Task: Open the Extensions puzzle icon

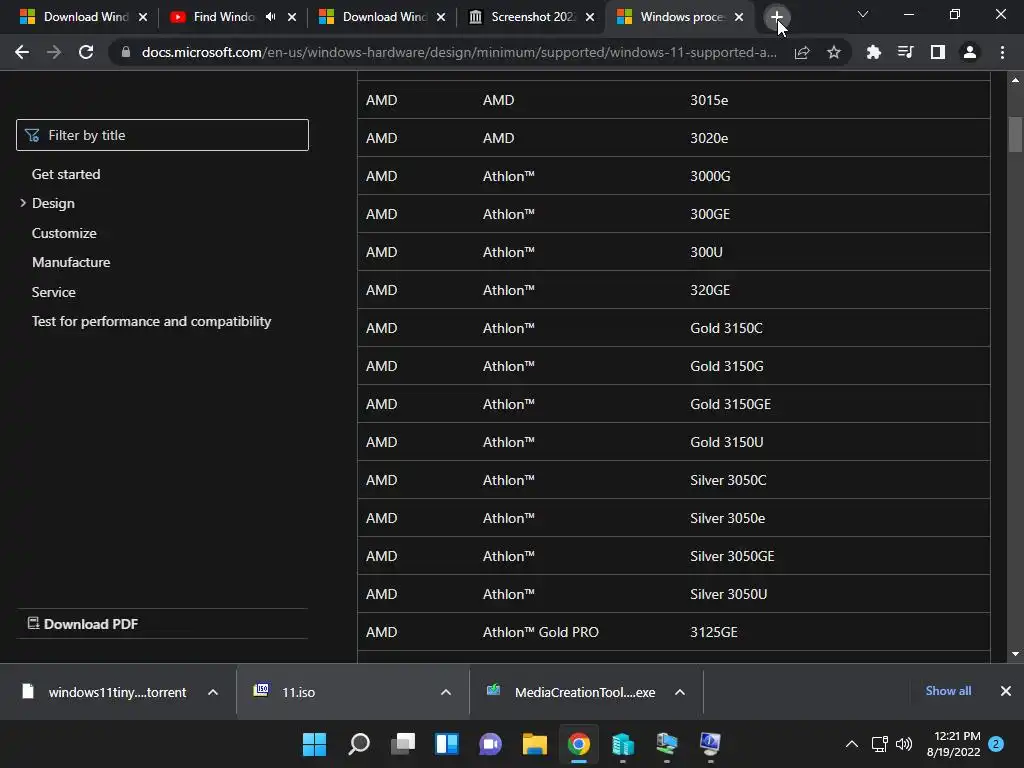Action: tap(873, 52)
